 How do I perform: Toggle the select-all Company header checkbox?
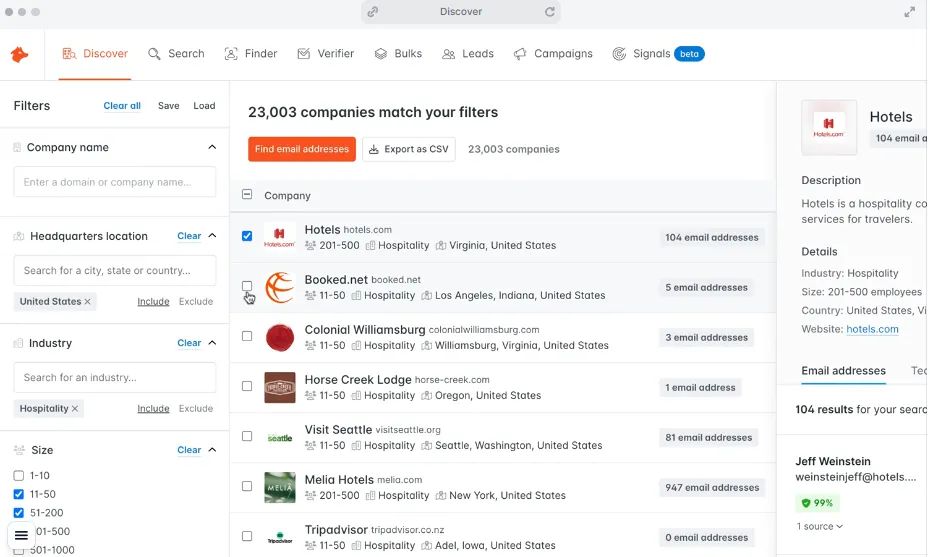(x=247, y=195)
